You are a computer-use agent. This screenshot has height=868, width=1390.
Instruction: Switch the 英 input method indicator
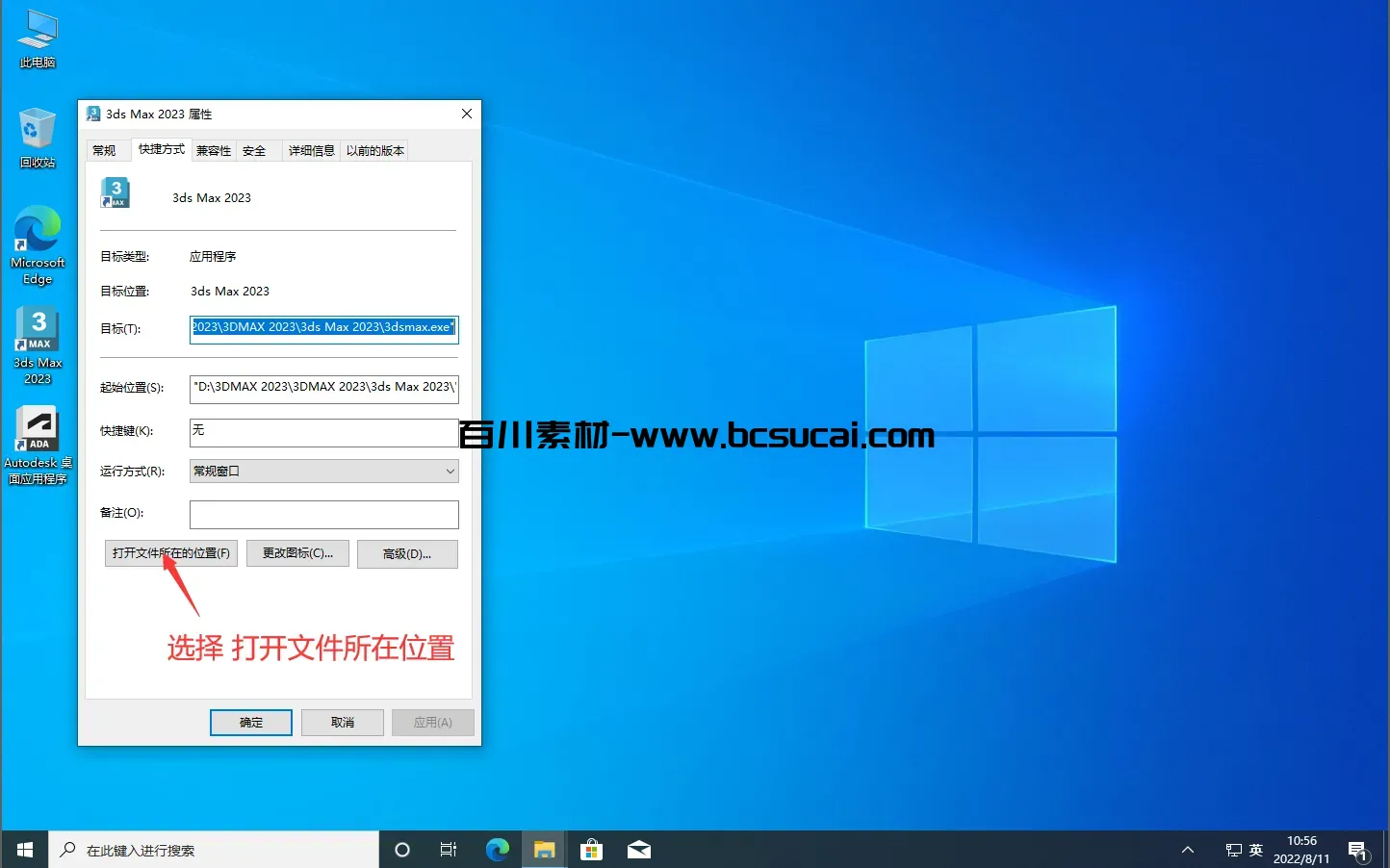coord(1256,850)
